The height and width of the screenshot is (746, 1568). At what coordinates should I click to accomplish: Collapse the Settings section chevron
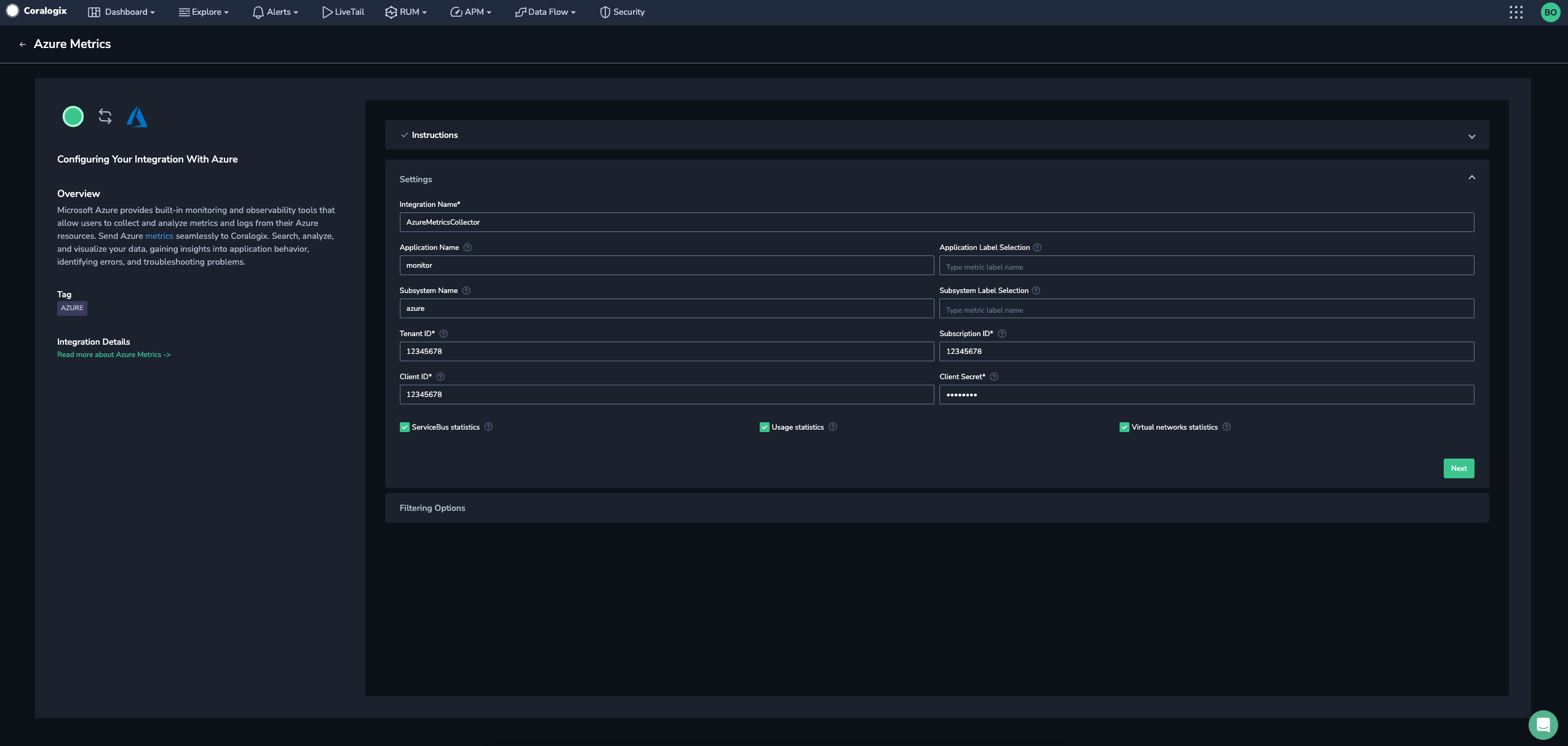click(1472, 177)
